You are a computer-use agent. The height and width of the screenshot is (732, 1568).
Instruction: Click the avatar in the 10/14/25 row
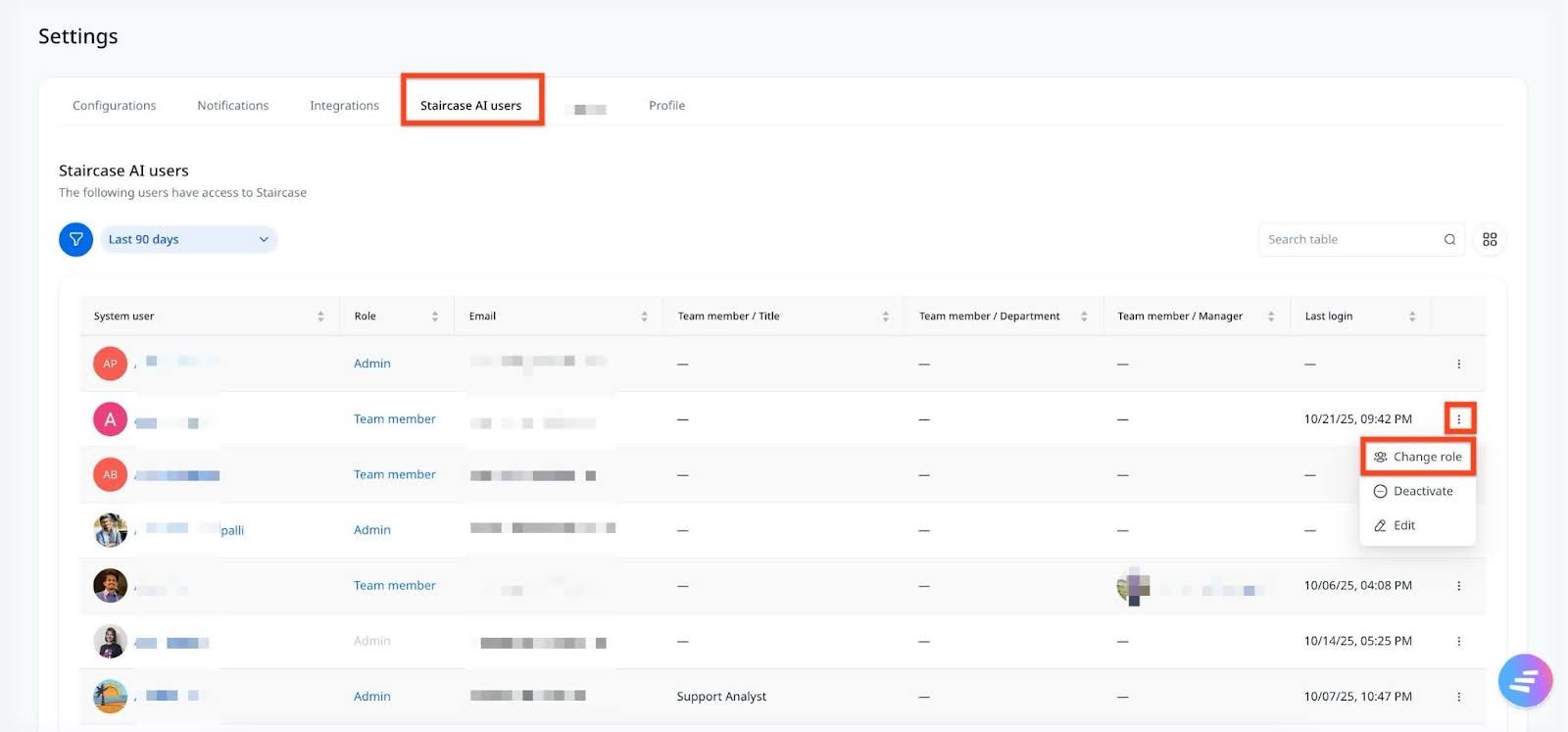pyautogui.click(x=110, y=641)
